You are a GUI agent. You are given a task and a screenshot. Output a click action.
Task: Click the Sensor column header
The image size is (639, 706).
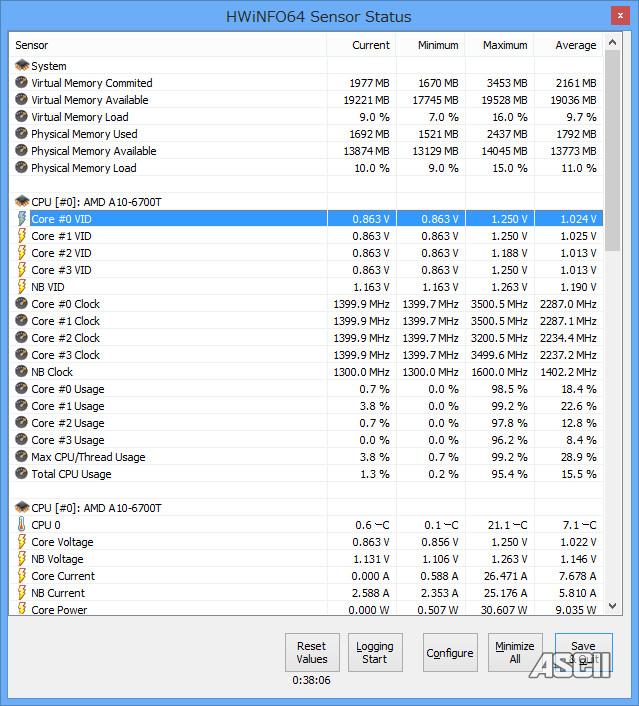pyautogui.click(x=168, y=45)
